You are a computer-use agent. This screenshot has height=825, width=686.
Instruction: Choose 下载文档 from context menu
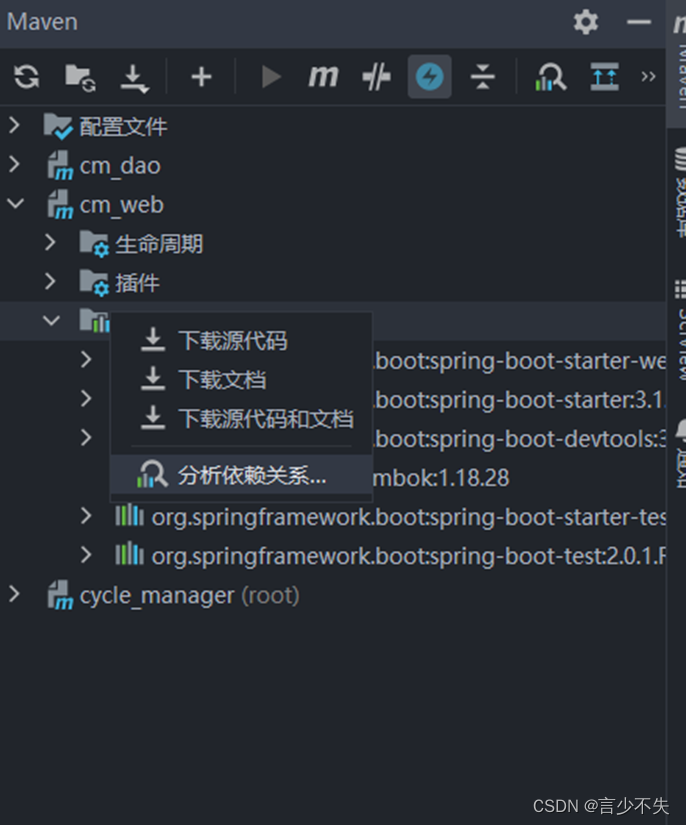241,379
